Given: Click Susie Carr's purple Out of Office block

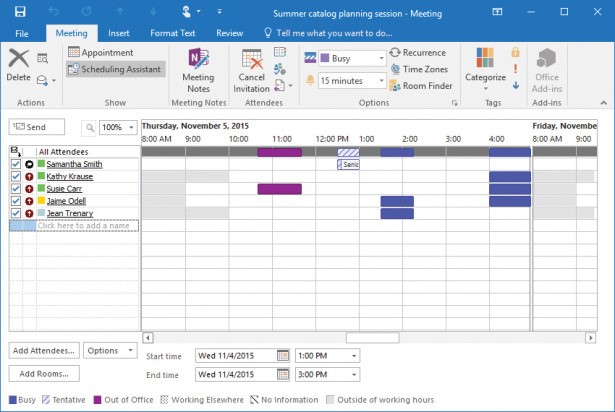Looking at the screenshot, I should coord(279,188).
